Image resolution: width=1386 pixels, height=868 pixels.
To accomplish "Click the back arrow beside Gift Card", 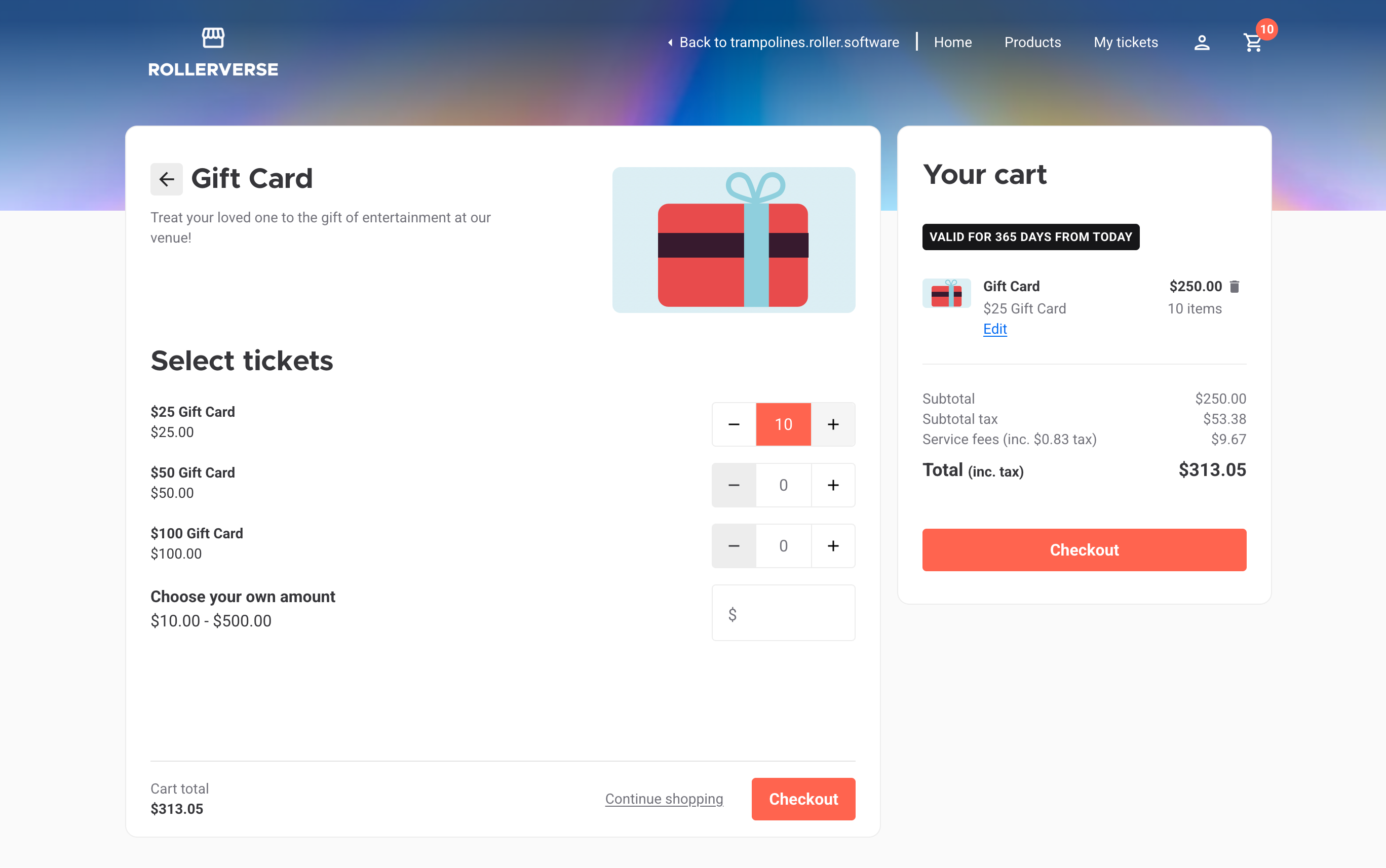I will (x=167, y=179).
